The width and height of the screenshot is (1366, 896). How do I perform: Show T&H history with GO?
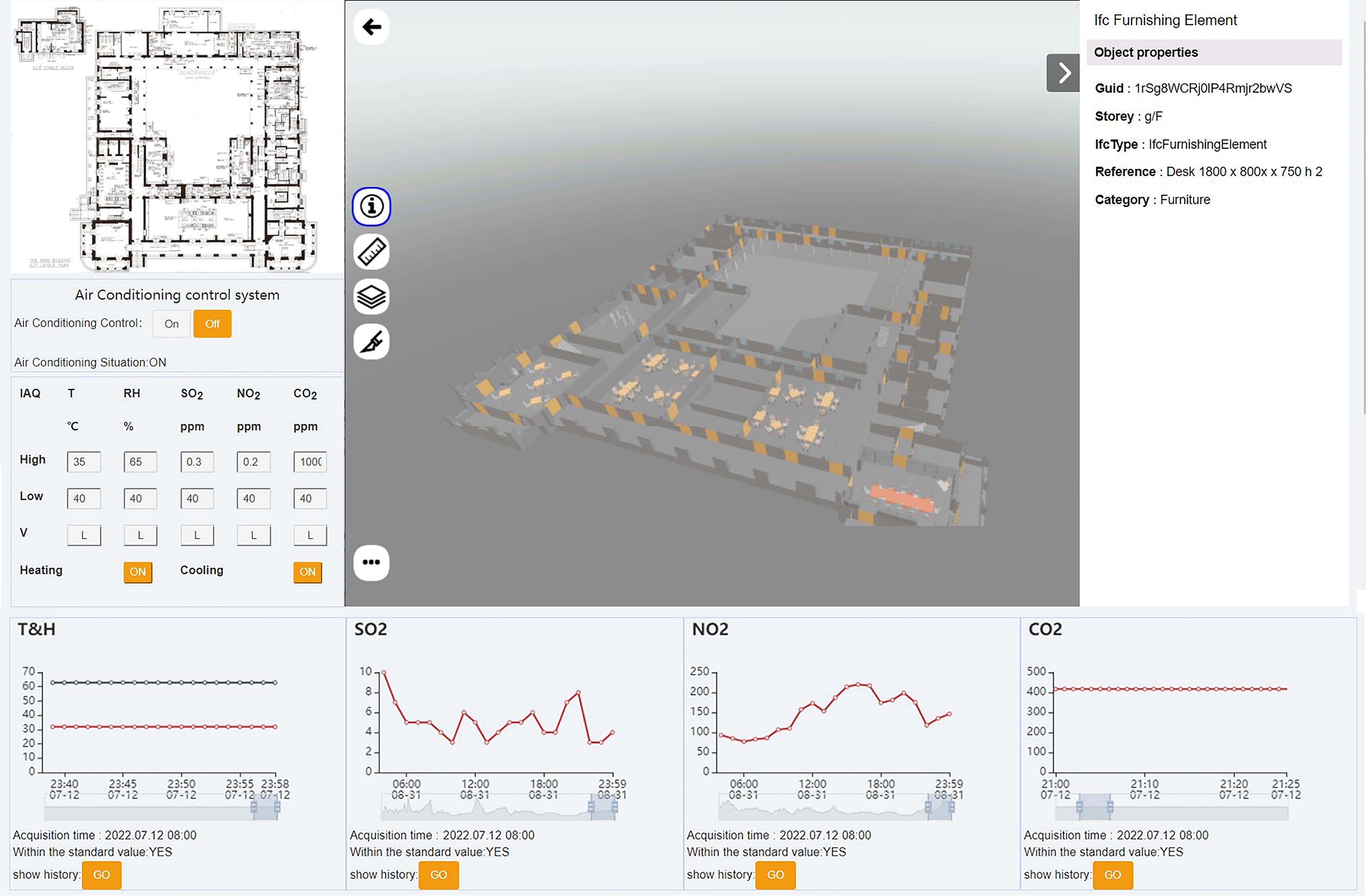[101, 875]
